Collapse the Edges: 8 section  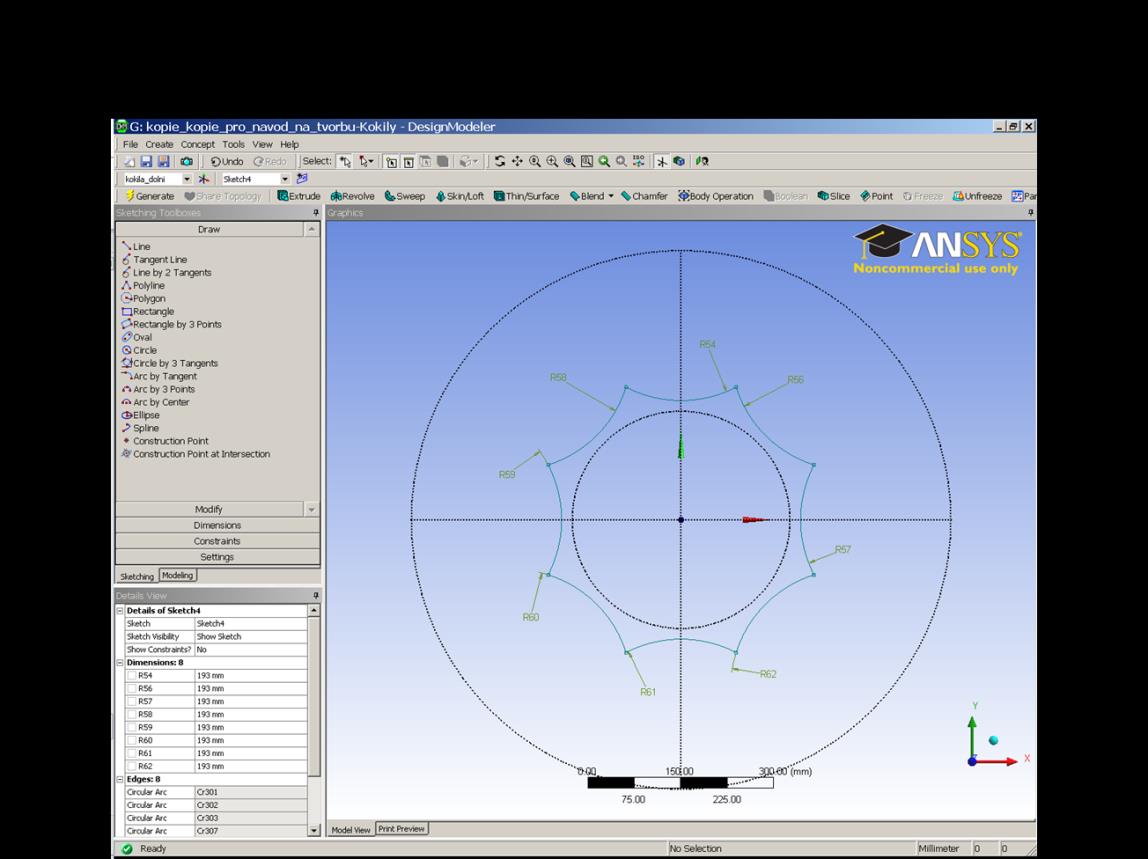[x=120, y=779]
